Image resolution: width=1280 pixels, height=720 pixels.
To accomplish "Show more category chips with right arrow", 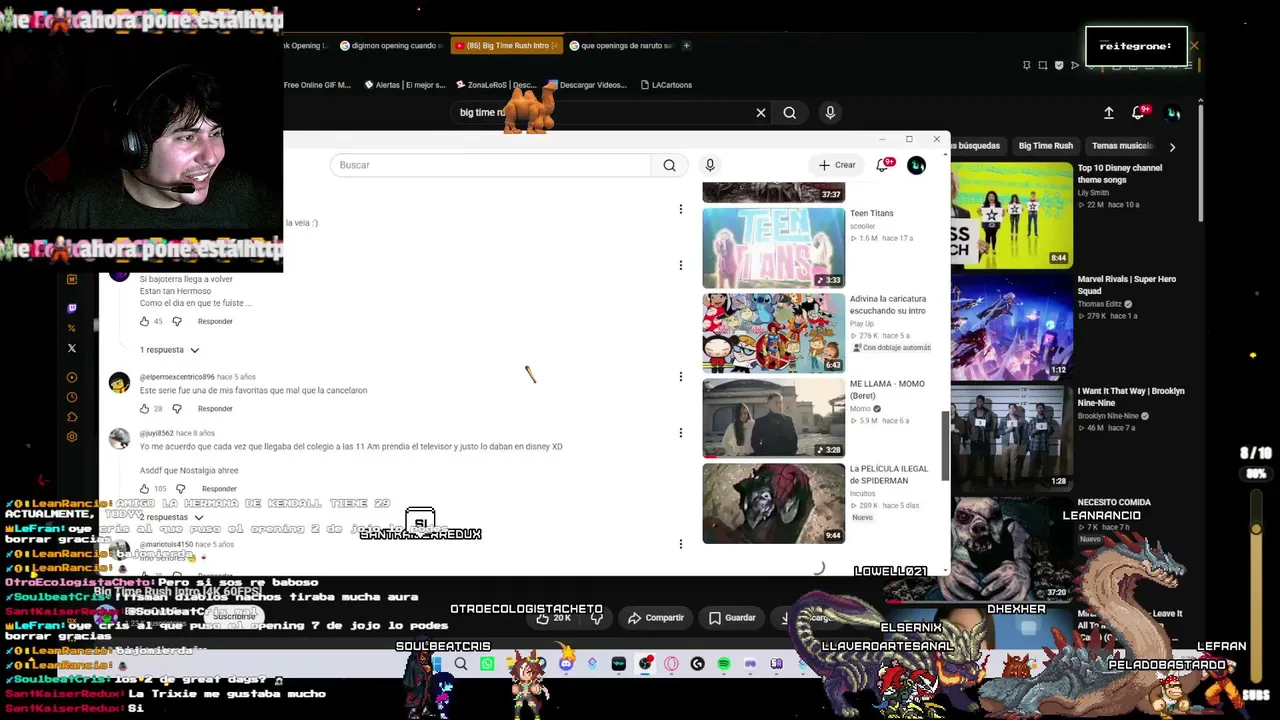I will (x=1172, y=147).
